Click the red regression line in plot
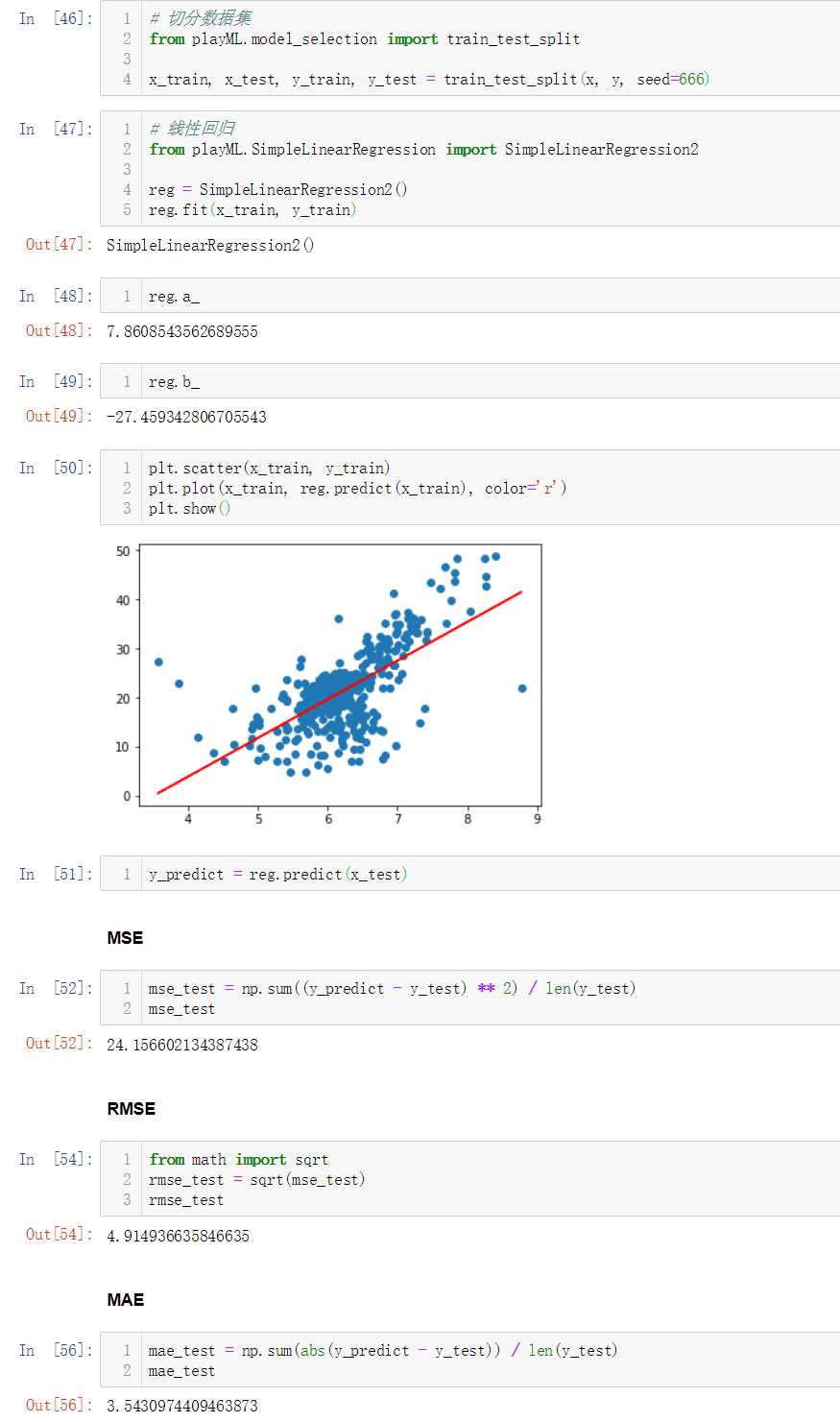Screen dimensions: 840x1422 (x=340, y=692)
